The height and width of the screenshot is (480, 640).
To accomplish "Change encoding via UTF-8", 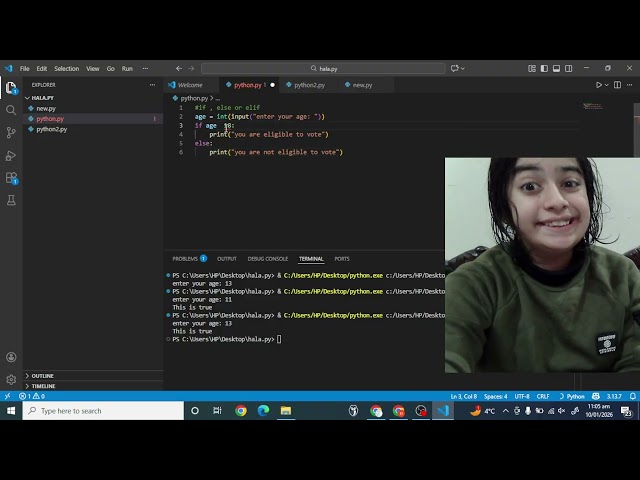I will point(522,396).
